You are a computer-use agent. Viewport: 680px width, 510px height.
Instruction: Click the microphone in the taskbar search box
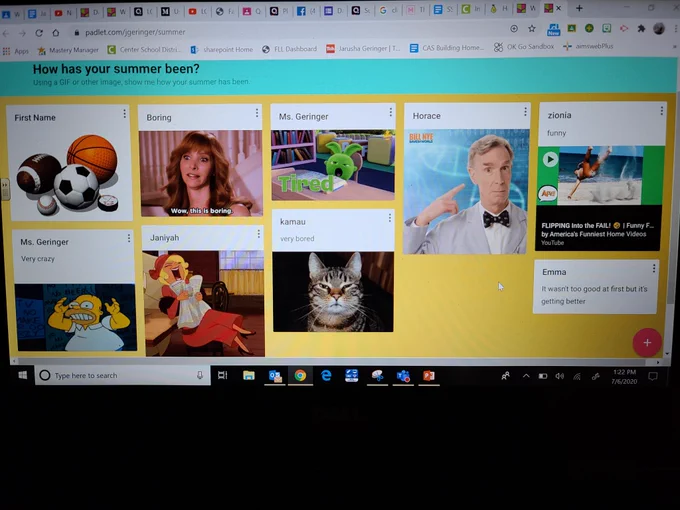pos(199,376)
